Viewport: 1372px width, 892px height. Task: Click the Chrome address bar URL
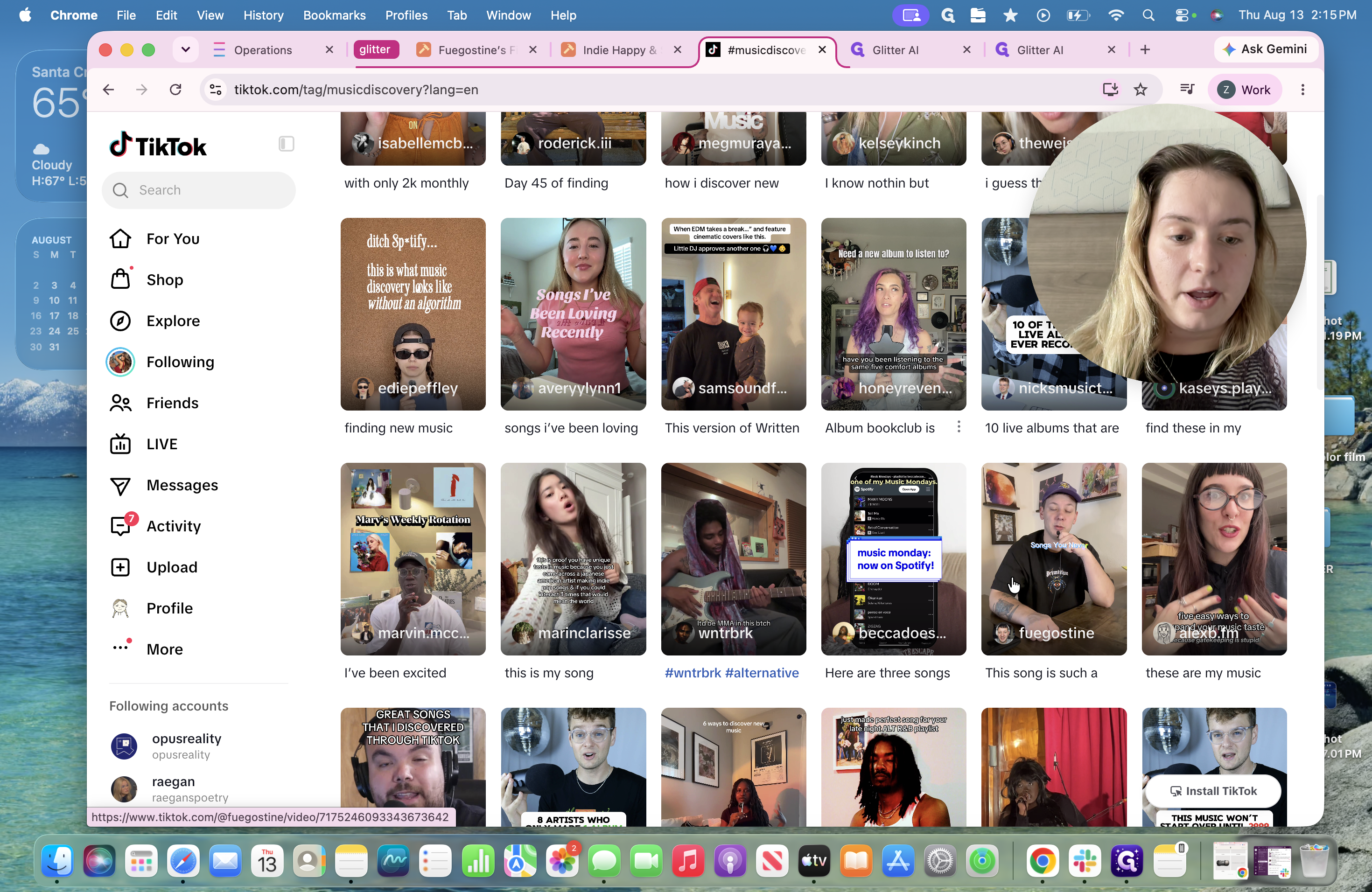click(x=356, y=90)
